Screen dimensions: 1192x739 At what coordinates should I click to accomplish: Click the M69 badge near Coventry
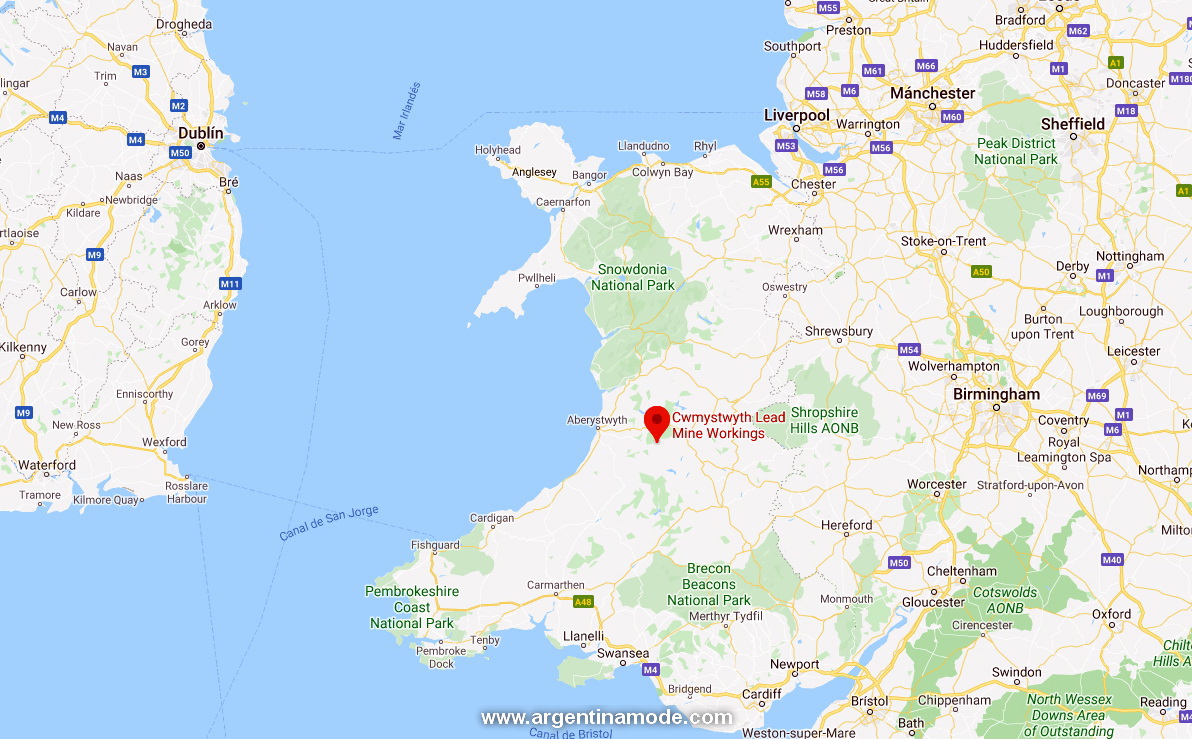click(x=1097, y=395)
